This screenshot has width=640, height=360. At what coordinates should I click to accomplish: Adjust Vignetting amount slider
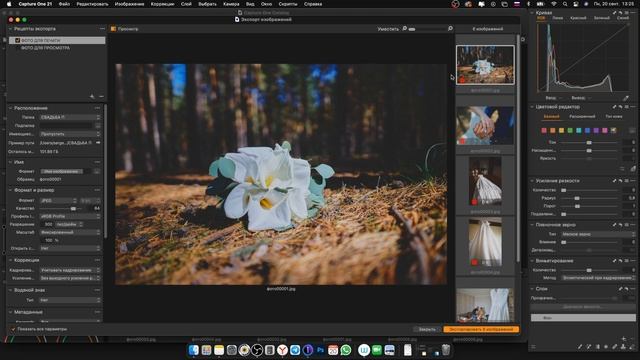pyautogui.click(x=589, y=270)
